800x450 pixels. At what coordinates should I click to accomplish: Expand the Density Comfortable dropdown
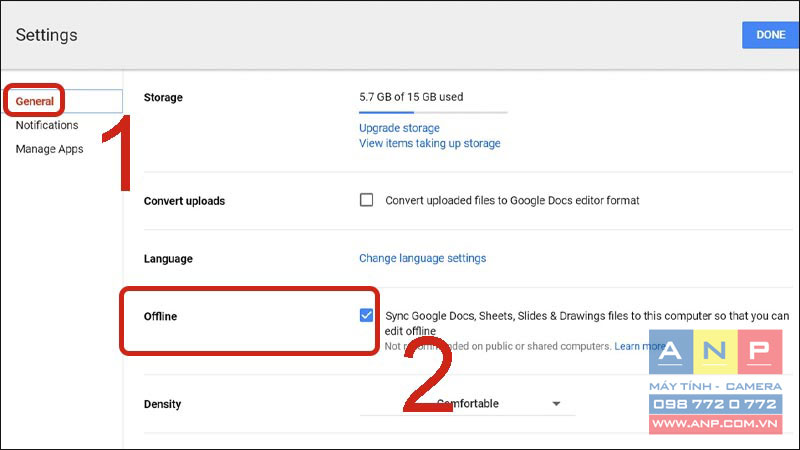(467, 404)
